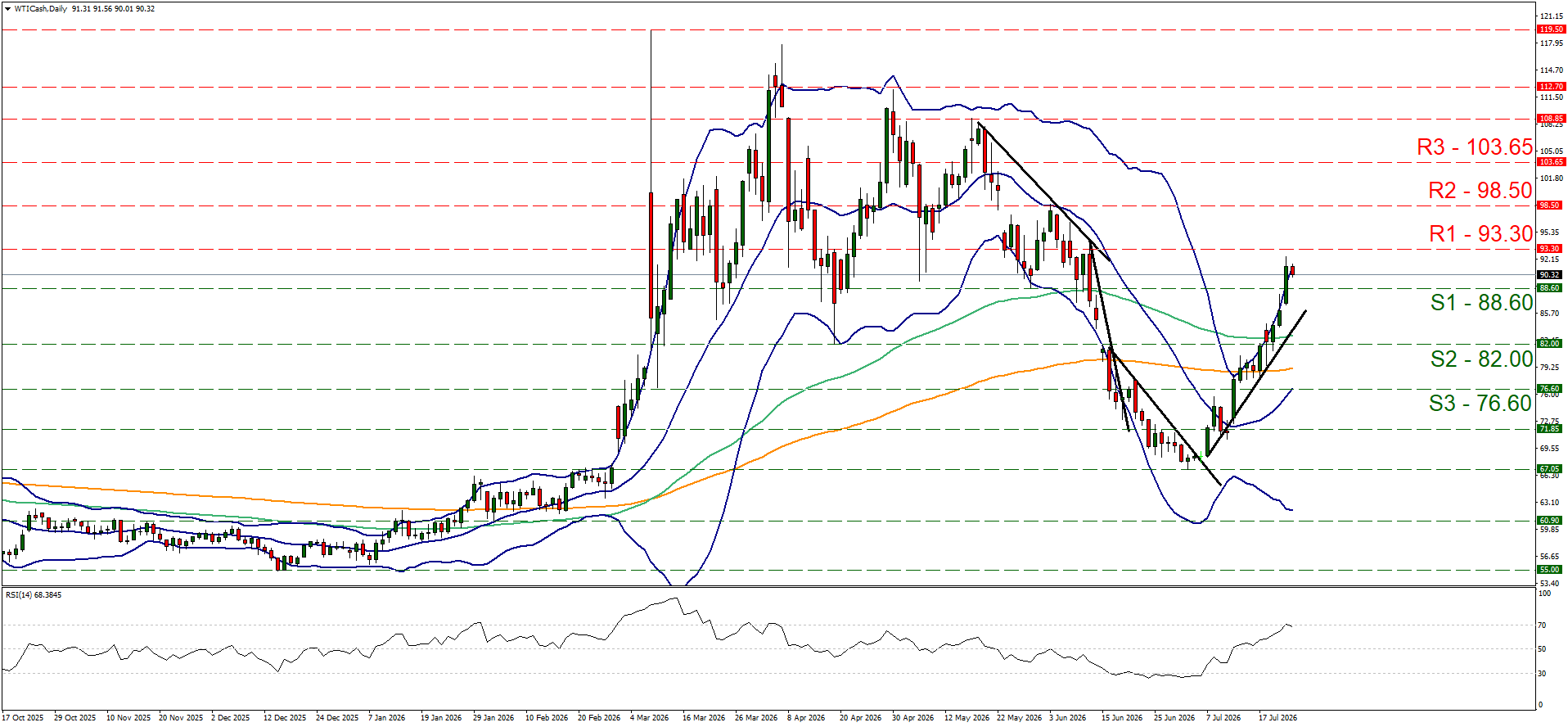
Task: Click the S2 - 82.00 text label
Action: click(1481, 359)
